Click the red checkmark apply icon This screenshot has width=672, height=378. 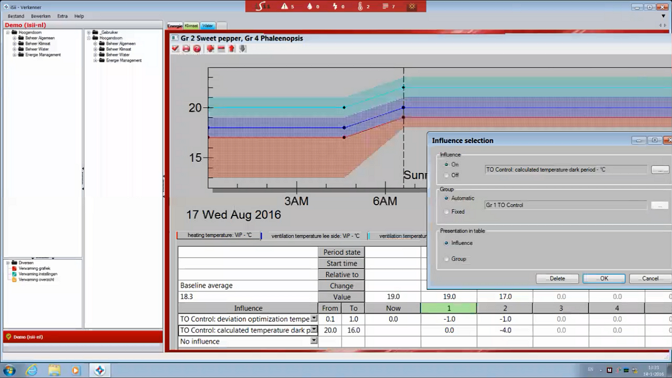175,49
